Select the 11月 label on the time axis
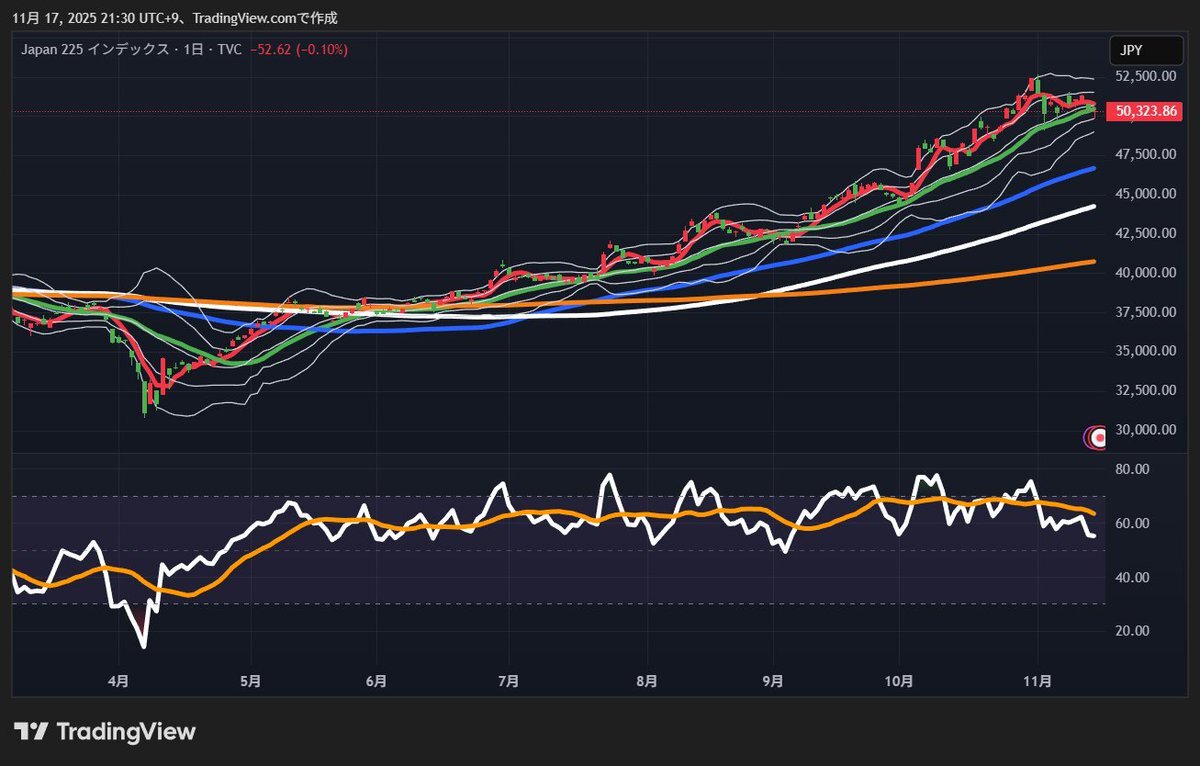The width and height of the screenshot is (1200, 766). (1039, 681)
